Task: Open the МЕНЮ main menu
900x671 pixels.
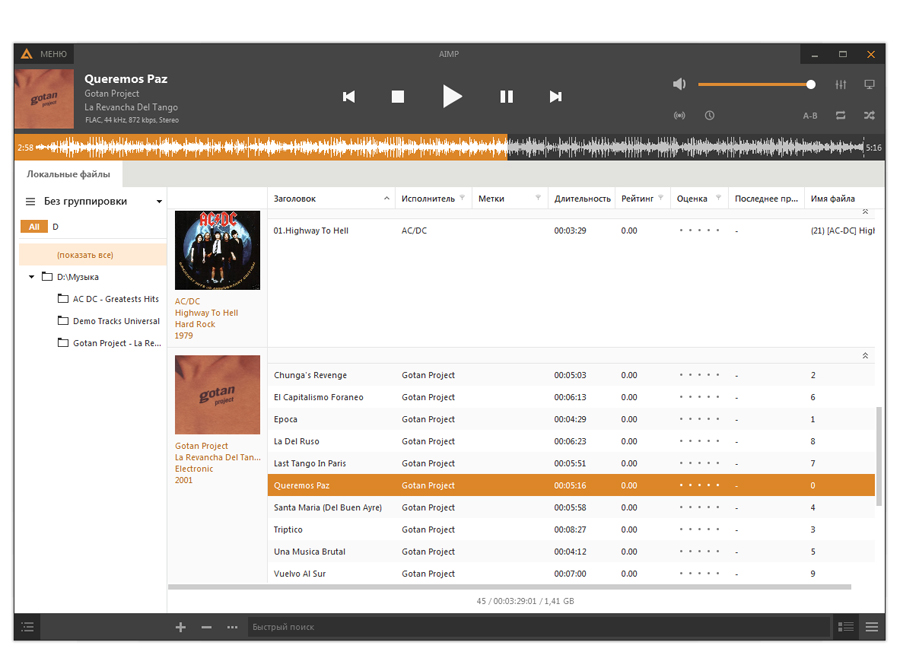Action: pos(45,54)
